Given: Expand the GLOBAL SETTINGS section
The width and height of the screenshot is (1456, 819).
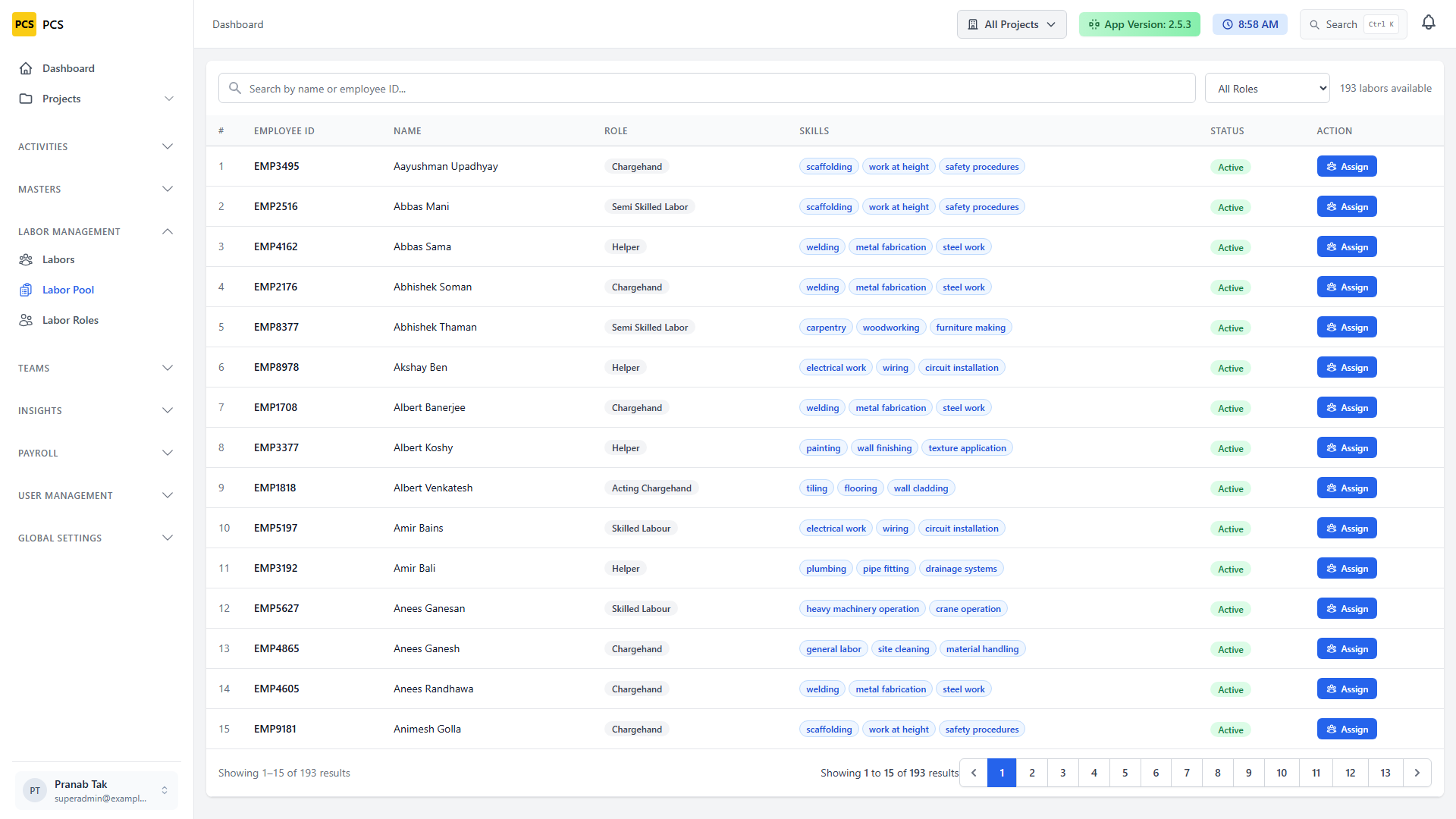Looking at the screenshot, I should coord(96,538).
